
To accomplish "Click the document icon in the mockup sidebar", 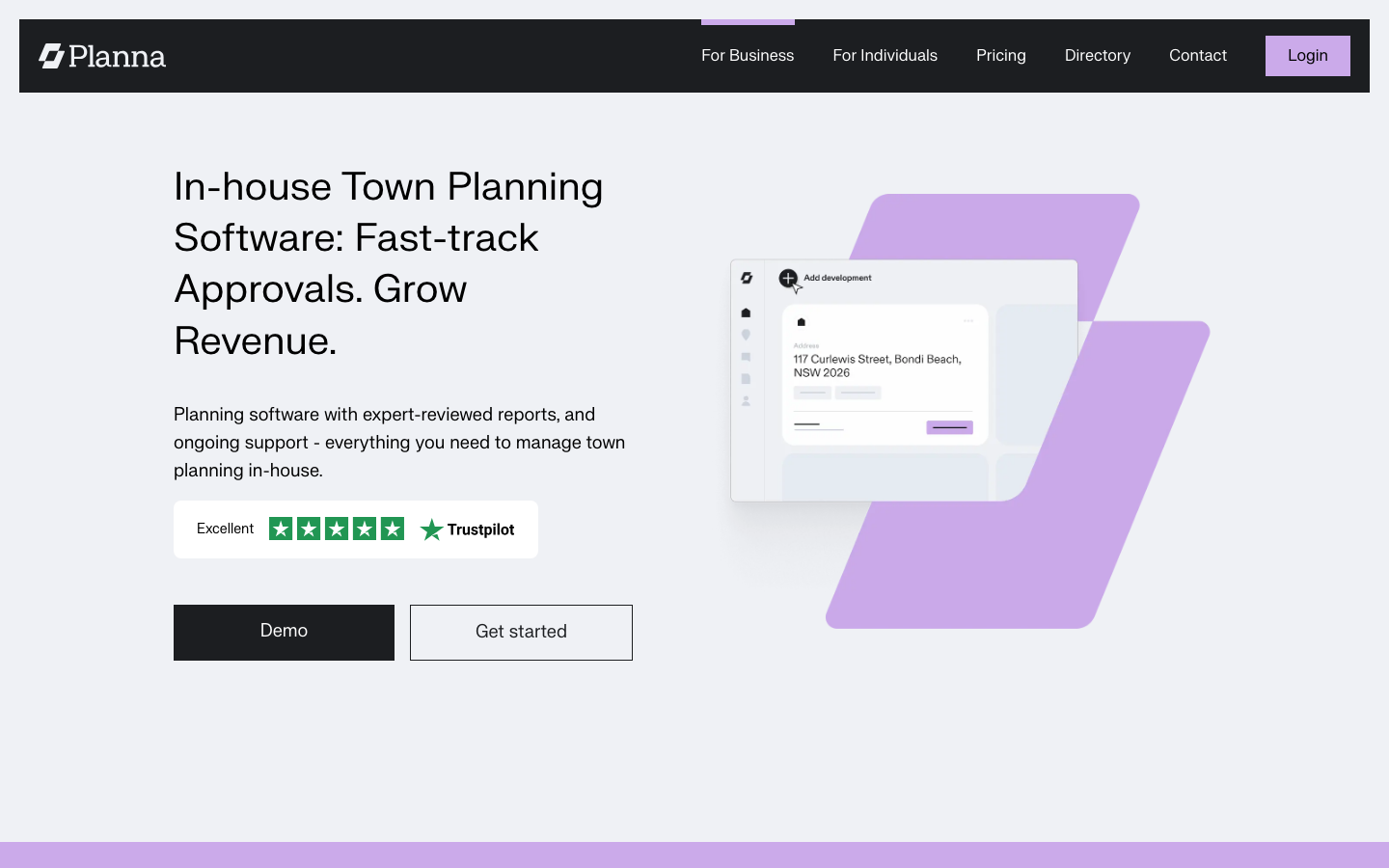I will tap(746, 379).
